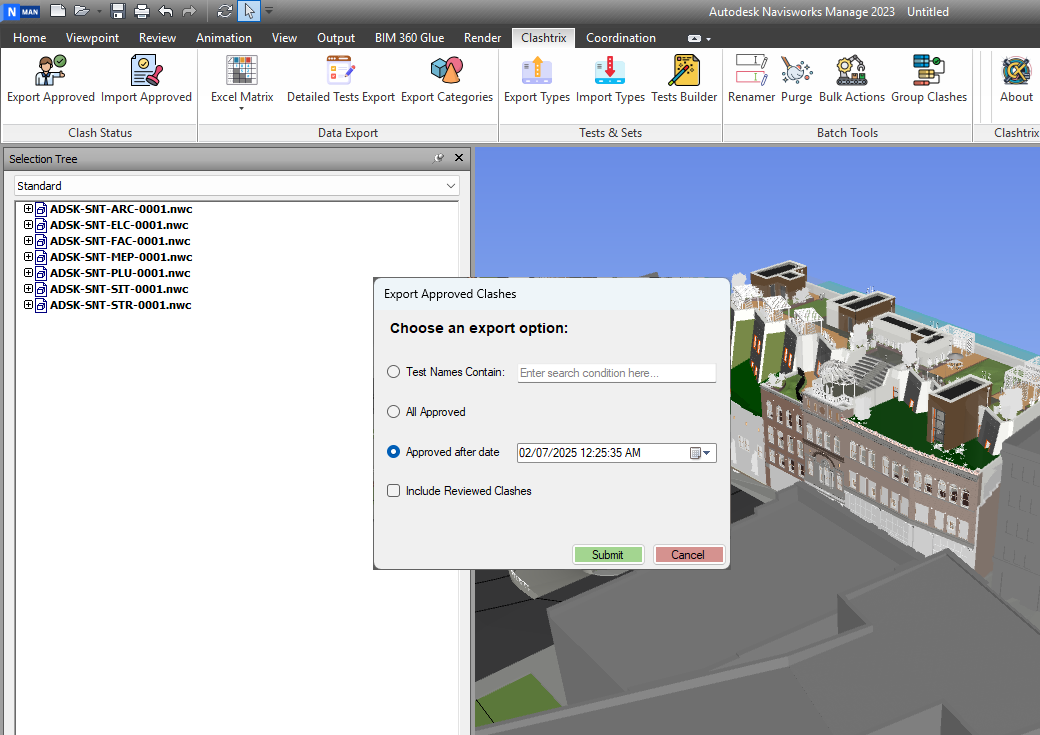Redo with the forward arrow icon
Screen dimensions: 1040x735
click(190, 11)
